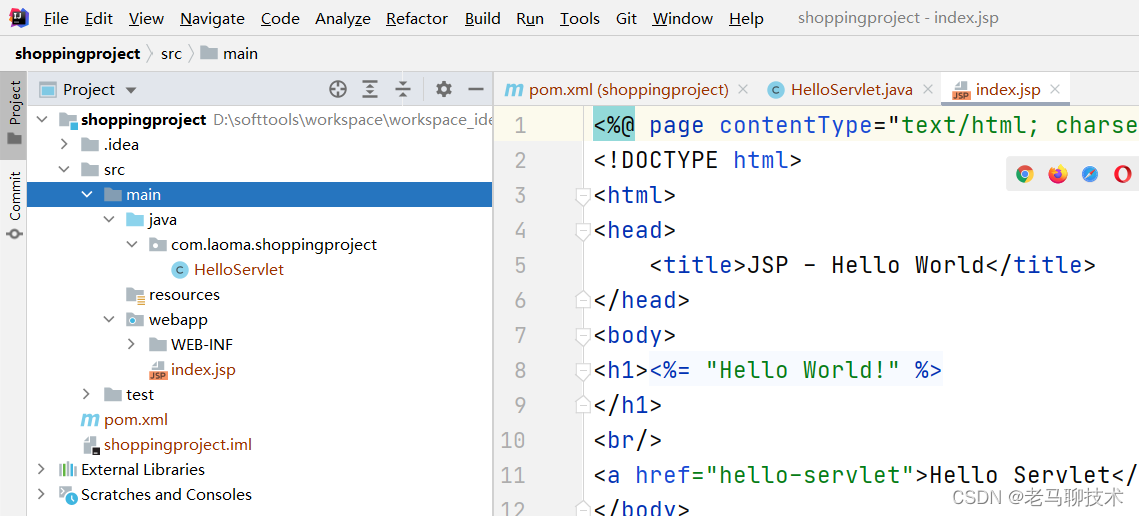This screenshot has height=516, width=1139.
Task: Open the Analyze menu
Action: (343, 19)
